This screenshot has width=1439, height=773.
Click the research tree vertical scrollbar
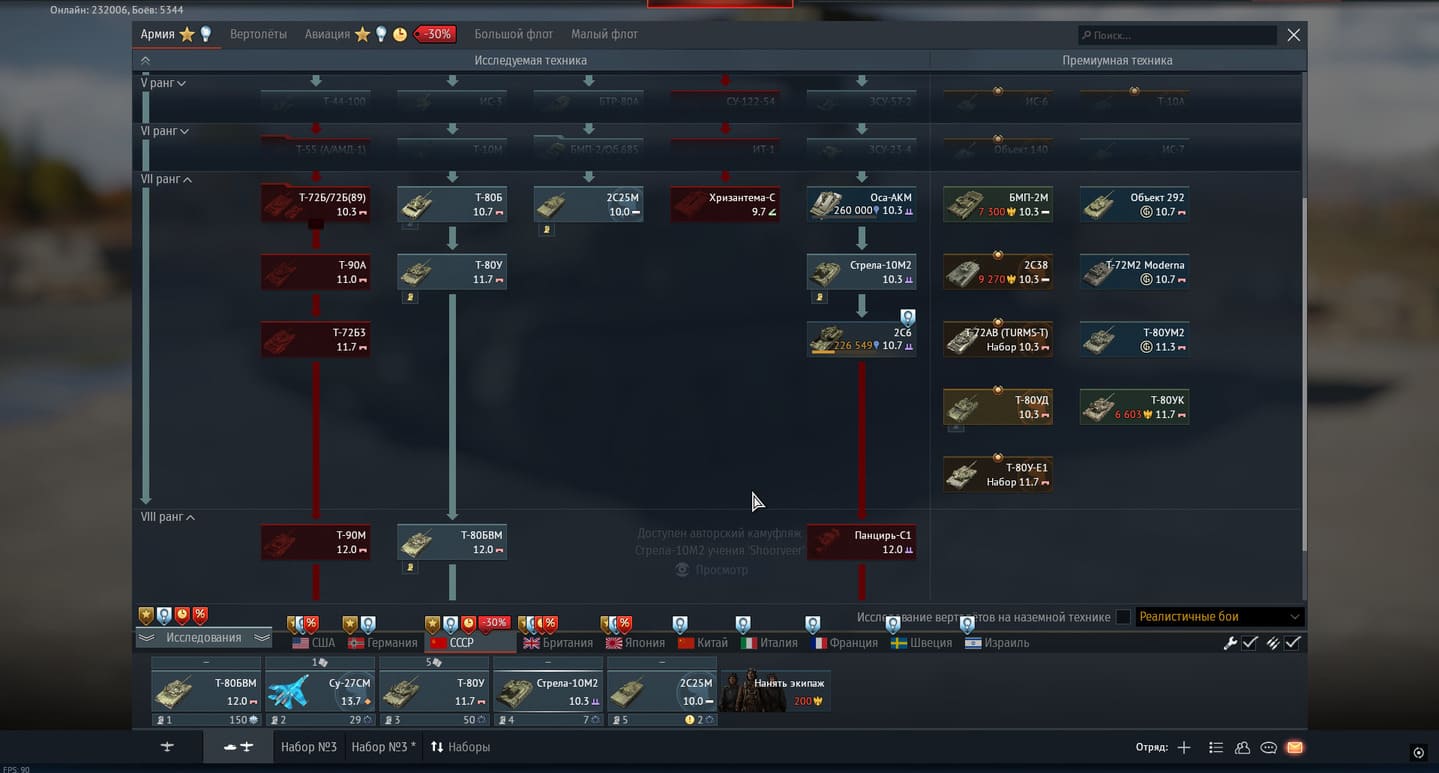point(1303,370)
